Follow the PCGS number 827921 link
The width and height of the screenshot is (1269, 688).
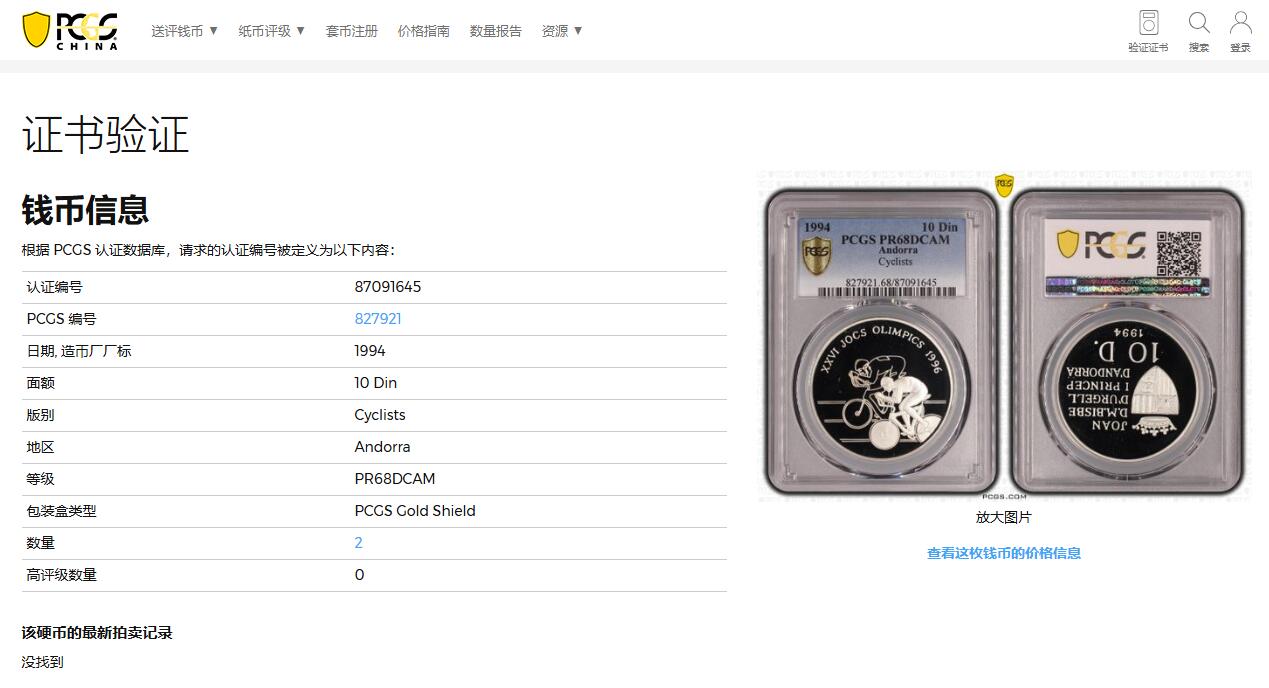point(378,319)
